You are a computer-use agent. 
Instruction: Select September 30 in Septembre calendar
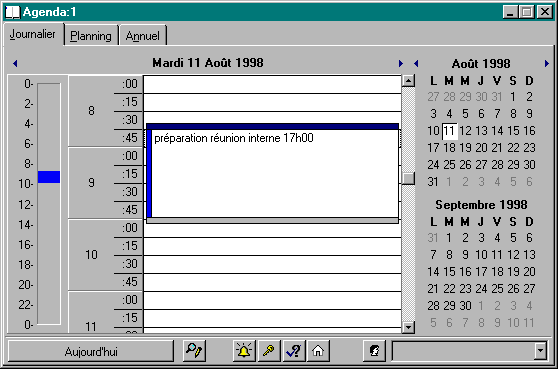(x=465, y=306)
